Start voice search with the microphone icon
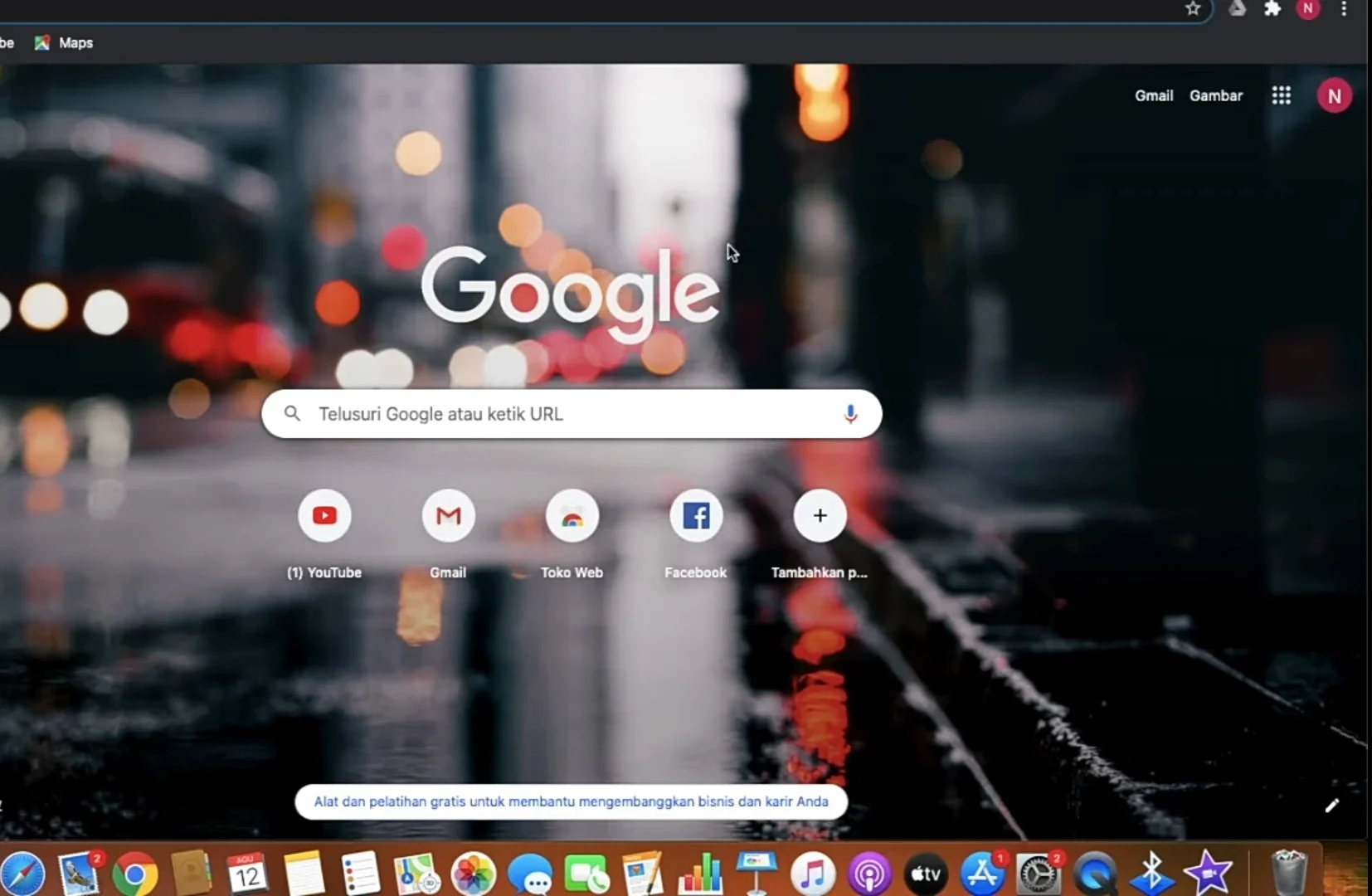This screenshot has width=1372, height=896. 850,414
